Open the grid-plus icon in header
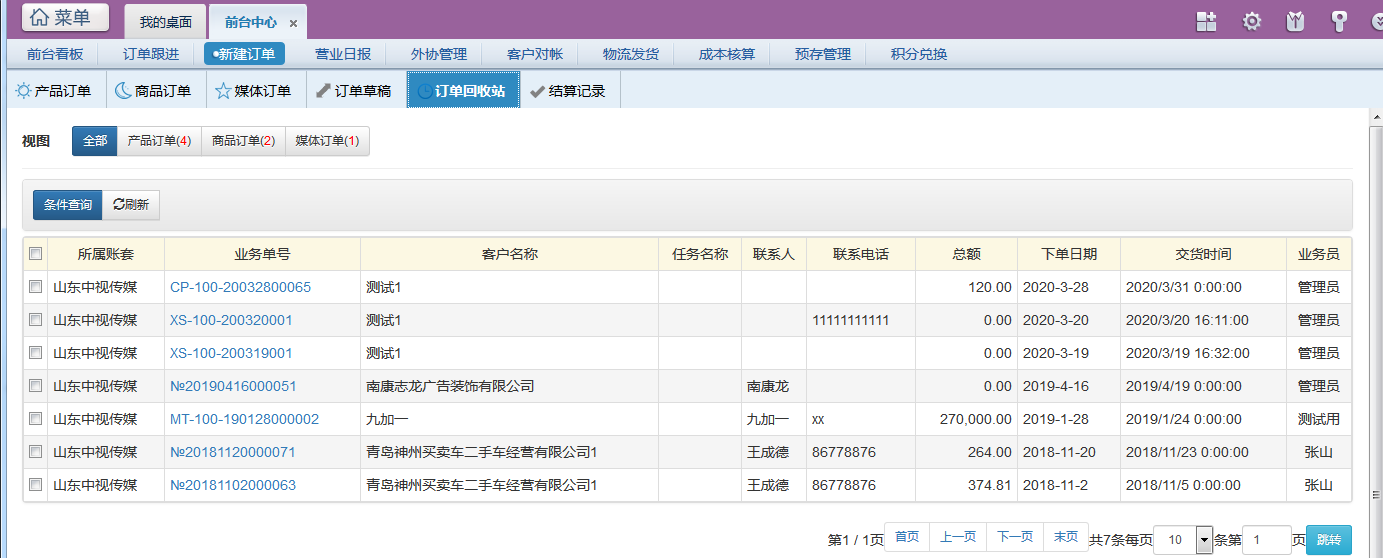Screen dimensions: 1383x558 1207,21
